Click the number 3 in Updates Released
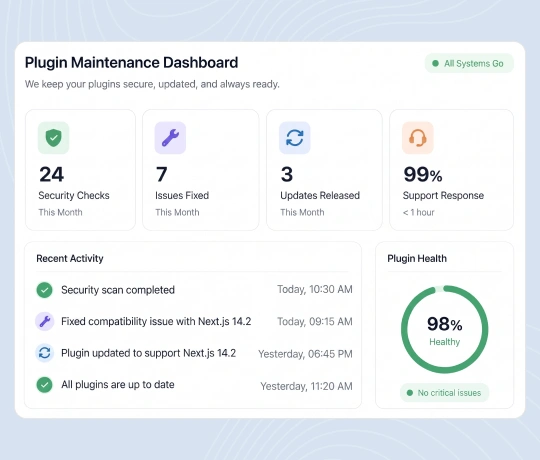This screenshot has height=460, width=540. (287, 174)
